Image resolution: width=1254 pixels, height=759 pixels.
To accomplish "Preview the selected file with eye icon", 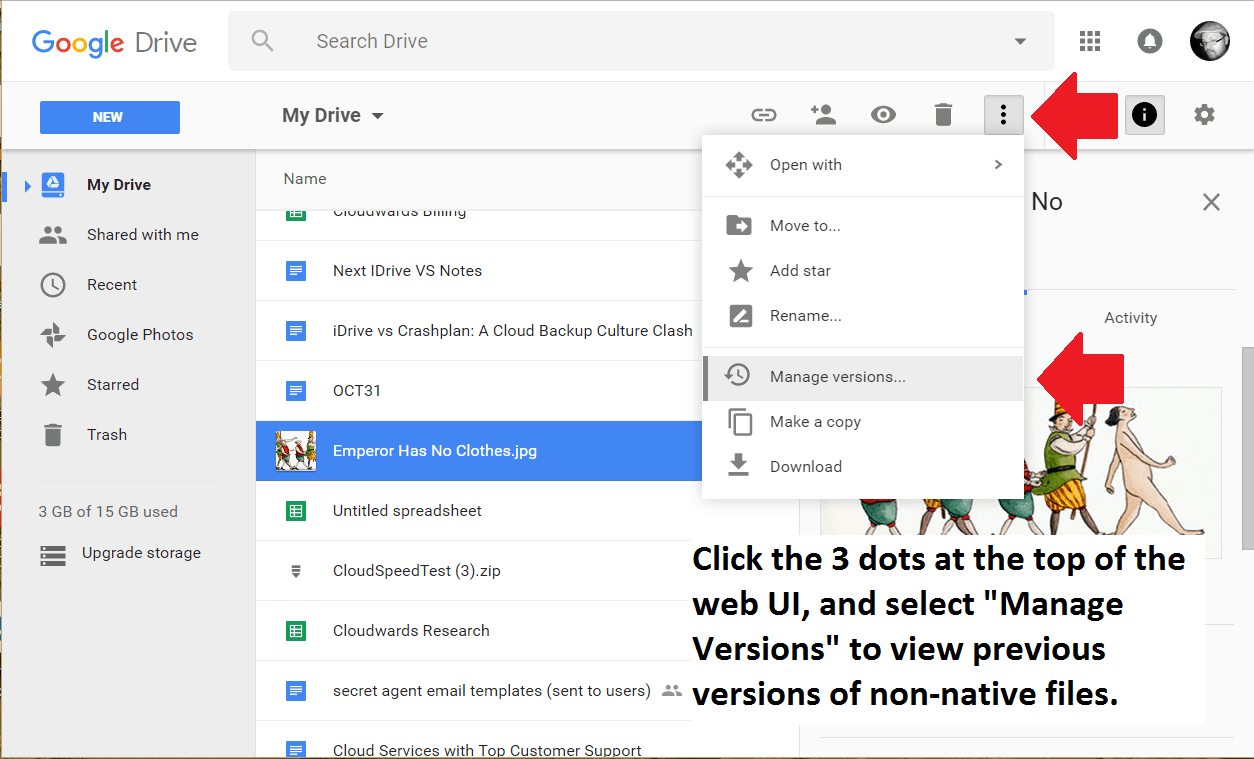I will [x=883, y=115].
